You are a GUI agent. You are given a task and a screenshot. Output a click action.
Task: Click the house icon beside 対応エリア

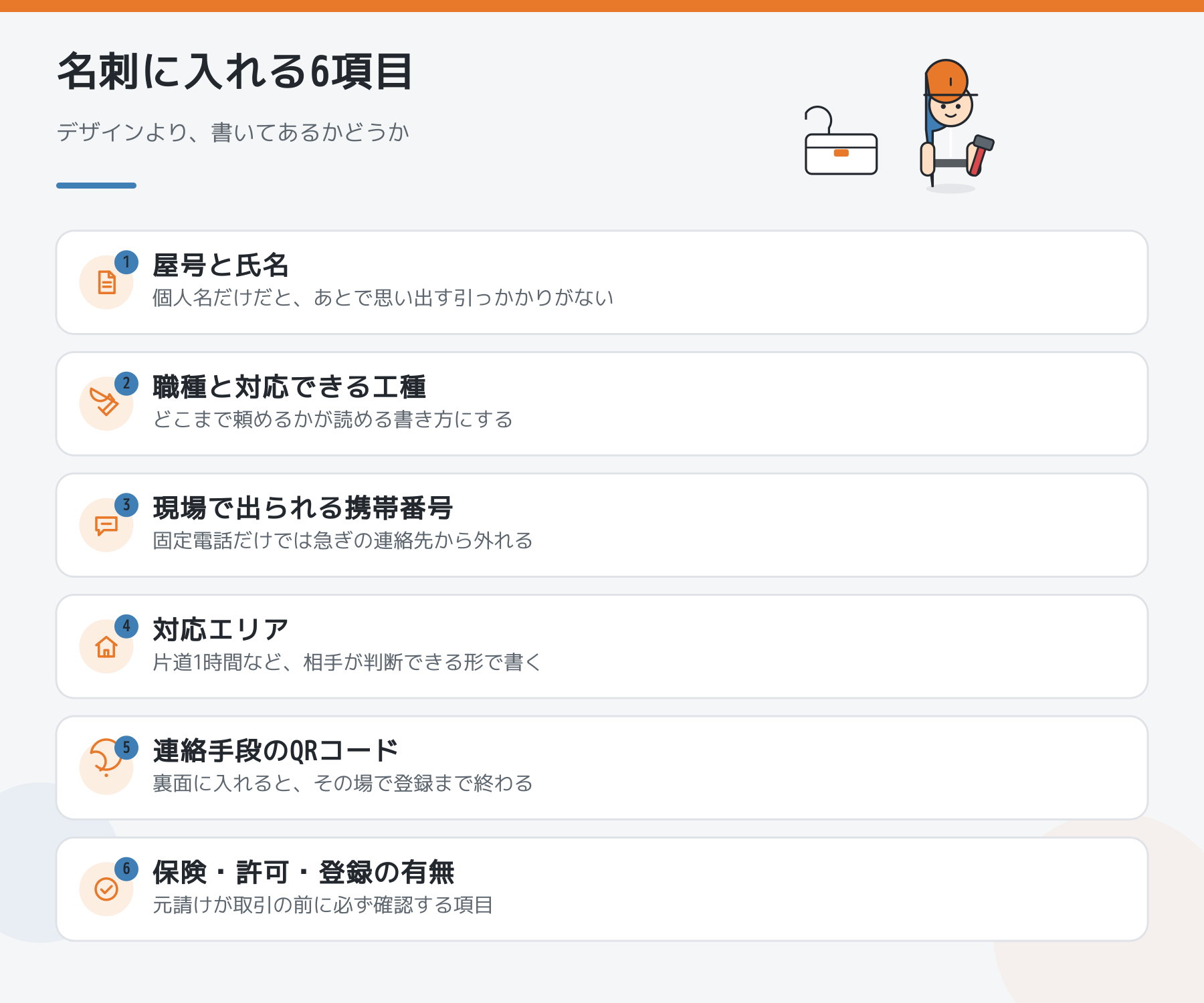[x=106, y=647]
